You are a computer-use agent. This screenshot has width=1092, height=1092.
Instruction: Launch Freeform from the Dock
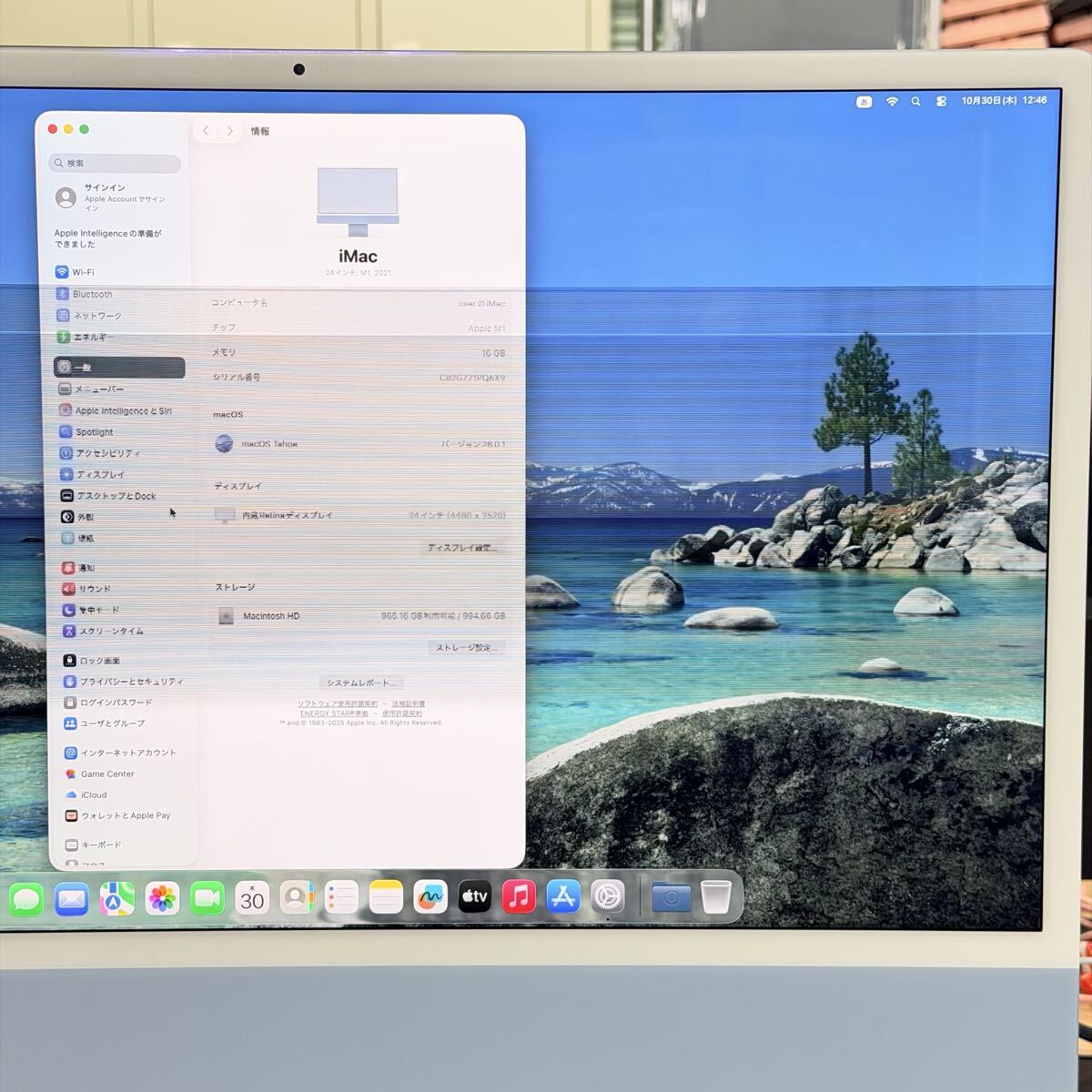(430, 898)
